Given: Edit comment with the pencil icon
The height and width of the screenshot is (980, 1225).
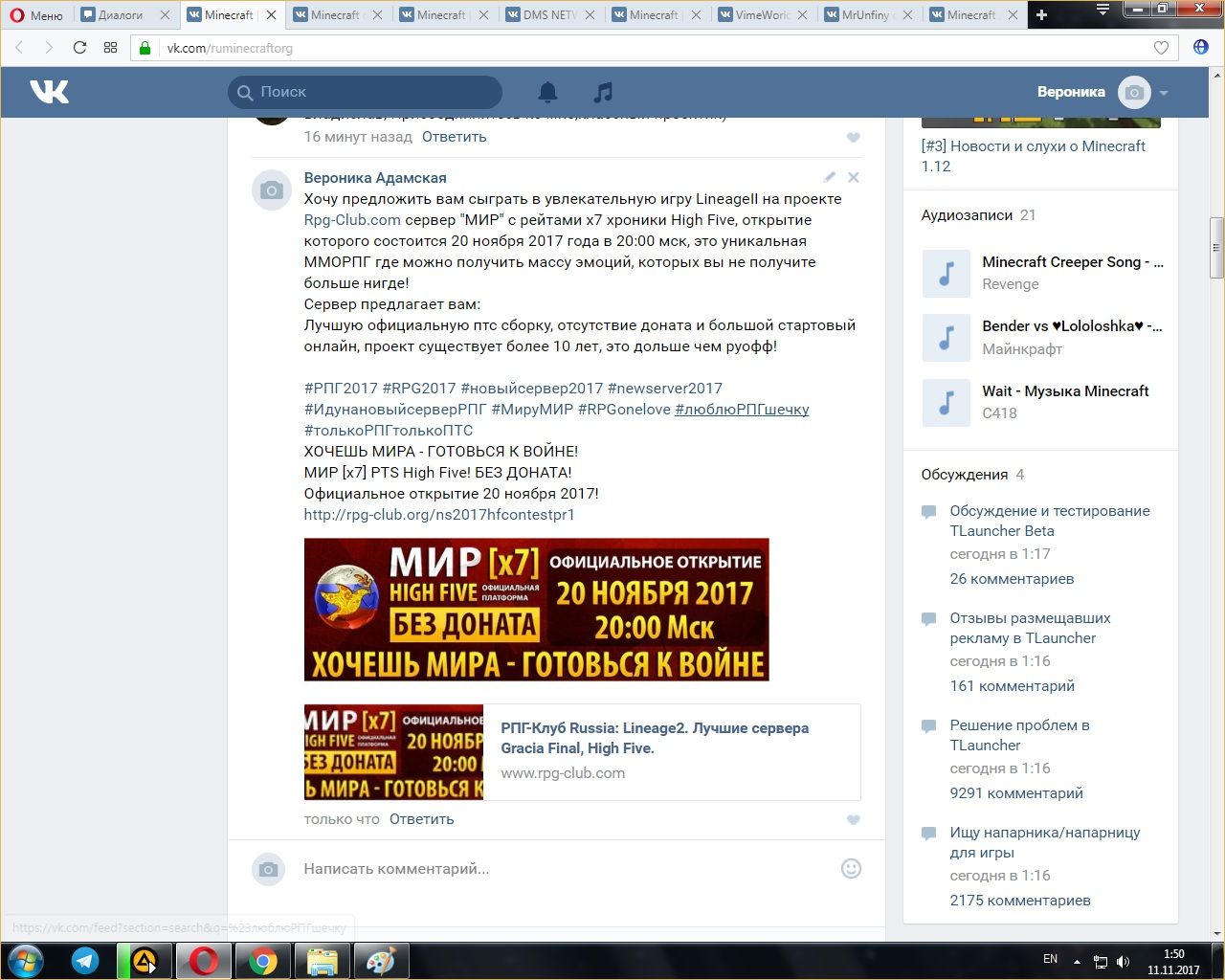Looking at the screenshot, I should click(x=829, y=177).
